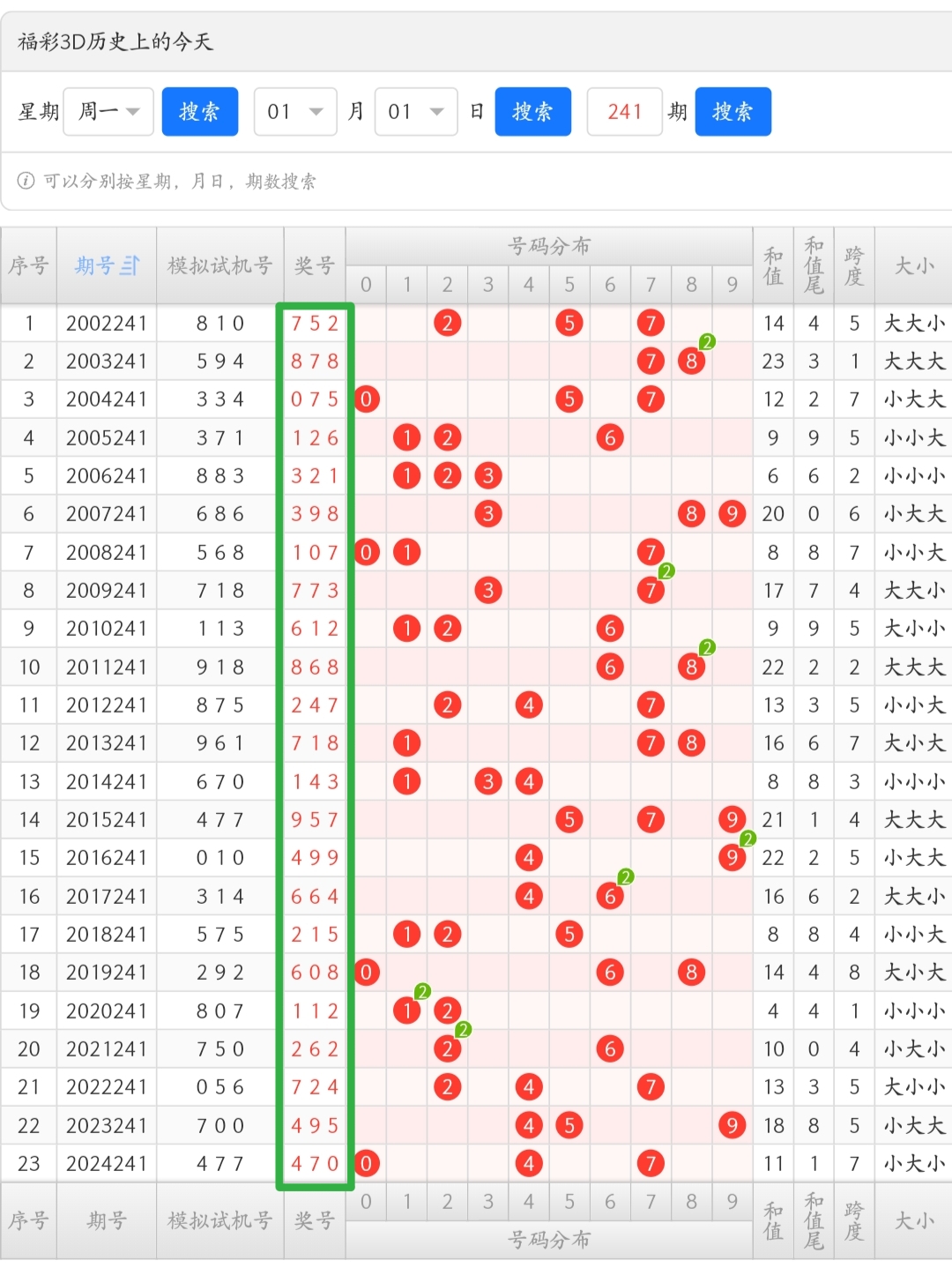This screenshot has height=1268, width=952.
Task: Click red ball 0 in row 2024241
Action: [x=367, y=1164]
